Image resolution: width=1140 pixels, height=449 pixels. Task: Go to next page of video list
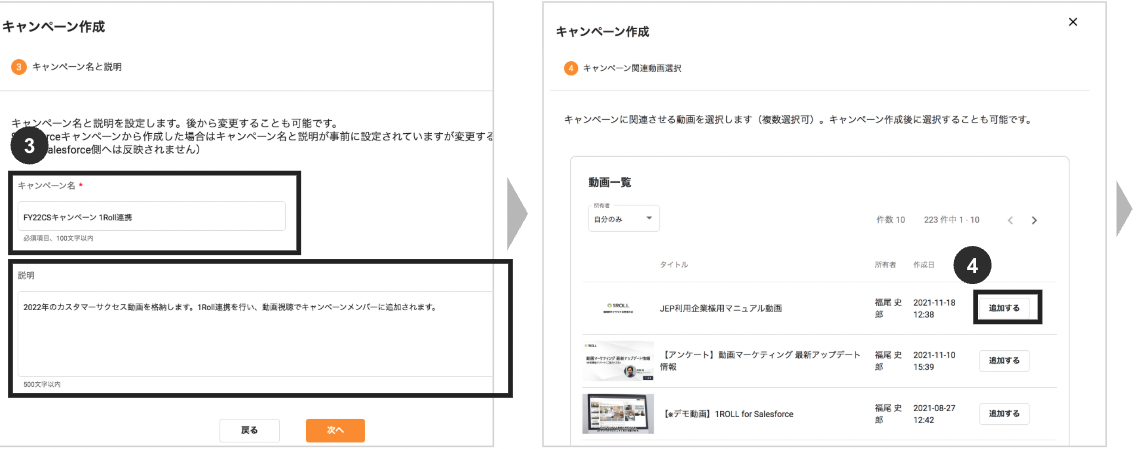pos(1034,220)
